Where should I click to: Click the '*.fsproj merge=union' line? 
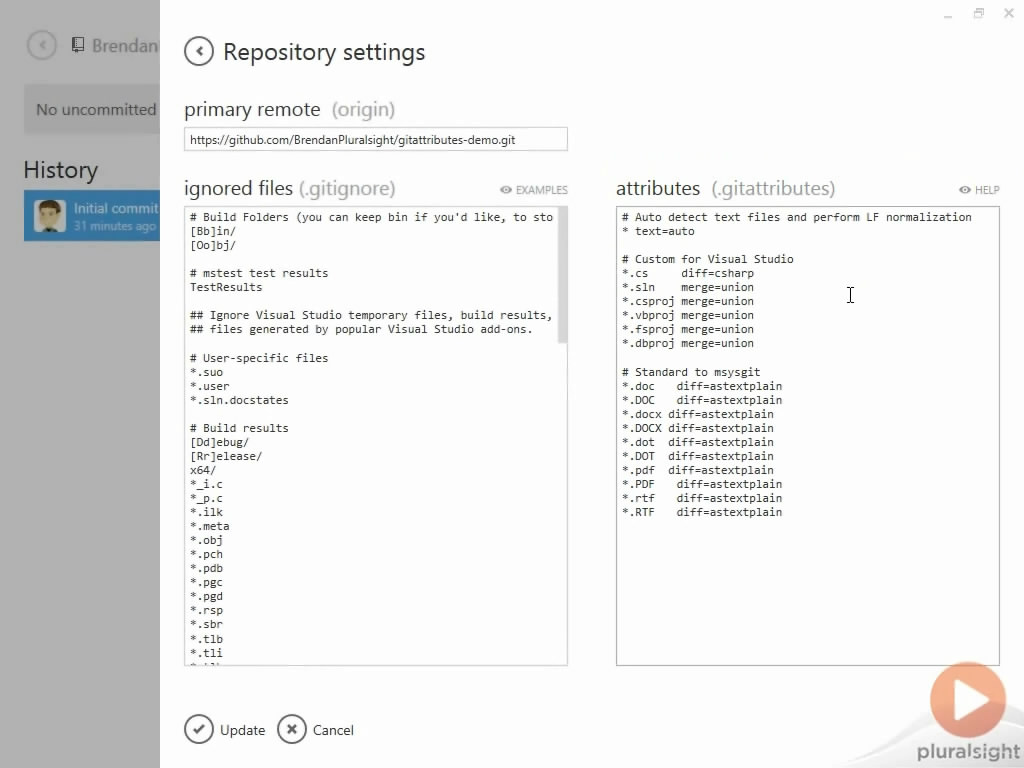click(688, 329)
